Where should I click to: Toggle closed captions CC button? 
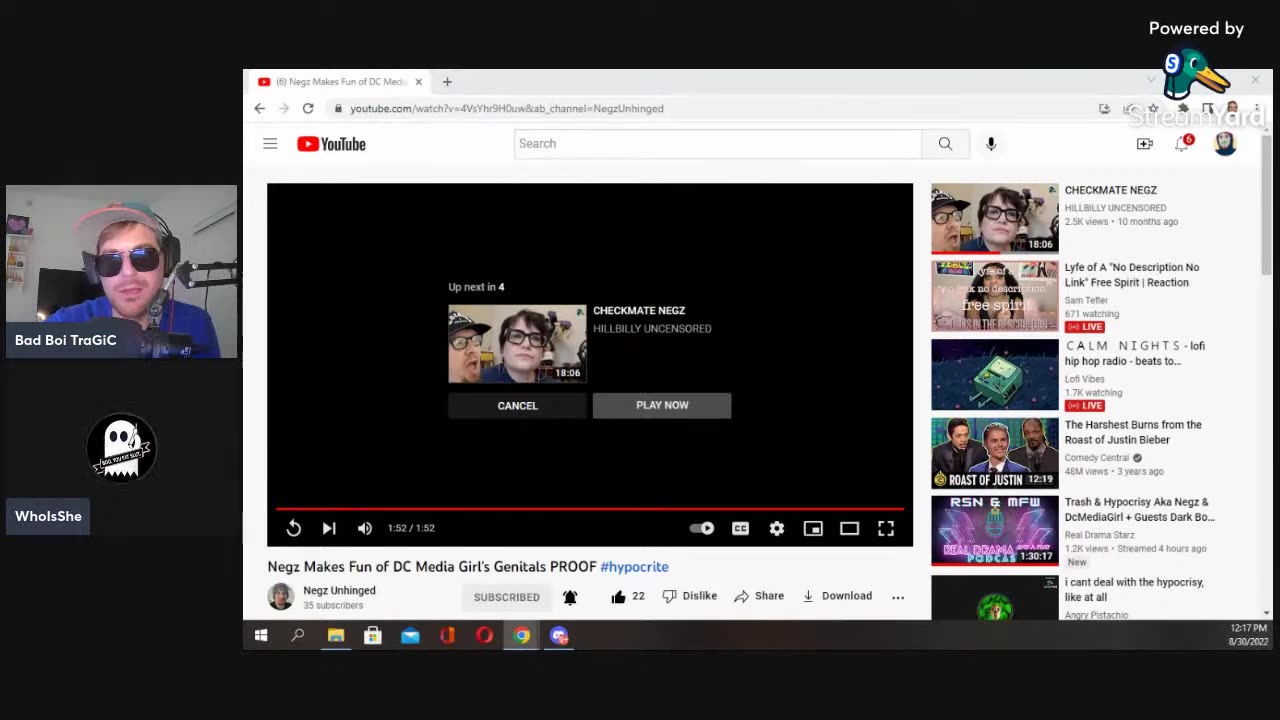(x=740, y=528)
